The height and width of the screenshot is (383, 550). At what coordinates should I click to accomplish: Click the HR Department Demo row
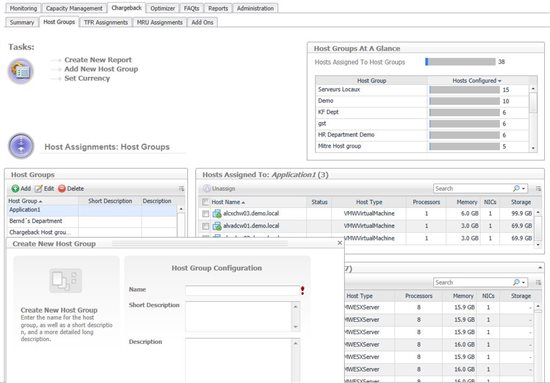422,135
